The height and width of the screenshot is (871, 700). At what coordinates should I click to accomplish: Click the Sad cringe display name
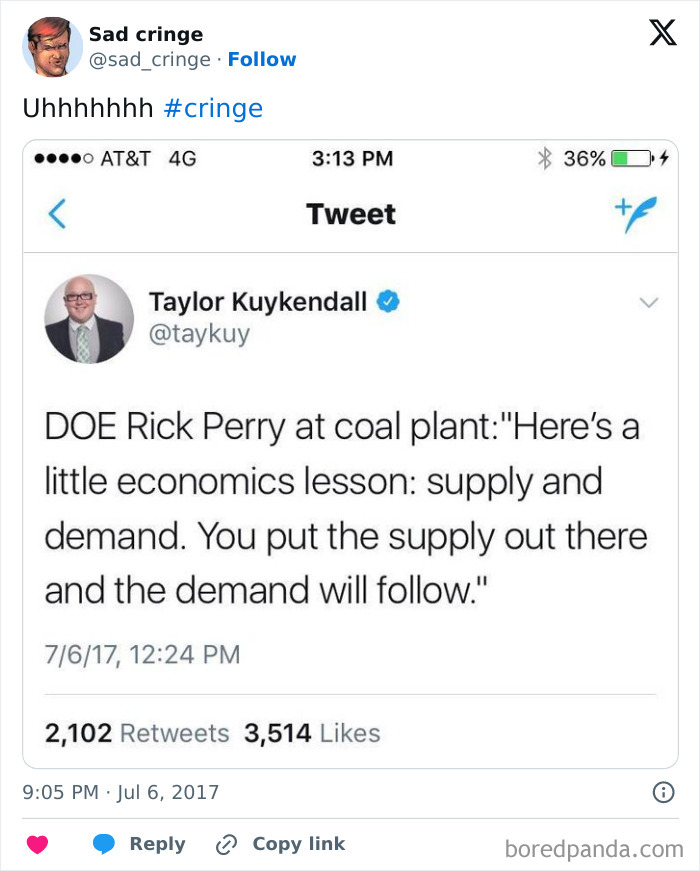tap(146, 34)
